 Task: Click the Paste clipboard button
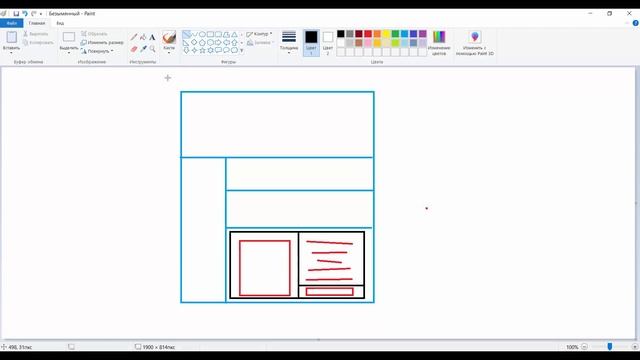pos(11,37)
